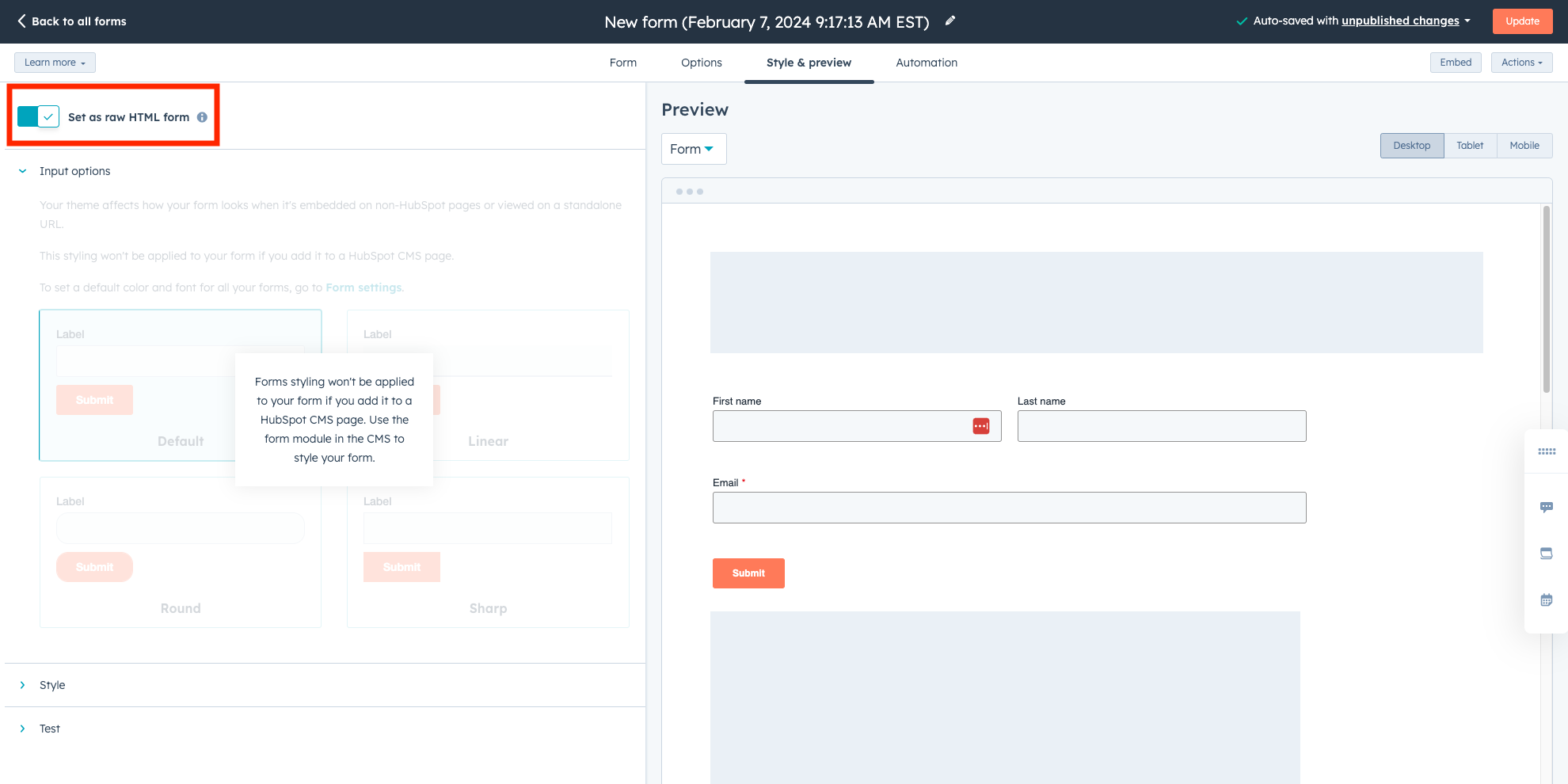Open the Automation tab

tap(926, 63)
